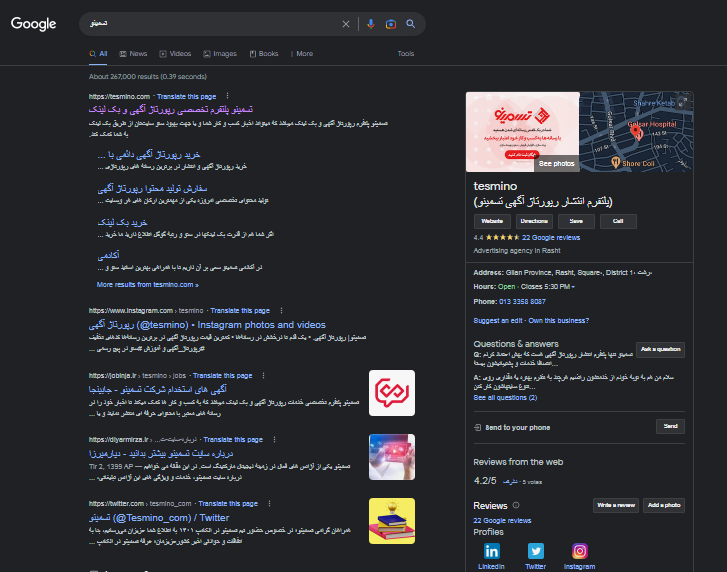Click See photos on the business image
The height and width of the screenshot is (572, 727).
556,164
